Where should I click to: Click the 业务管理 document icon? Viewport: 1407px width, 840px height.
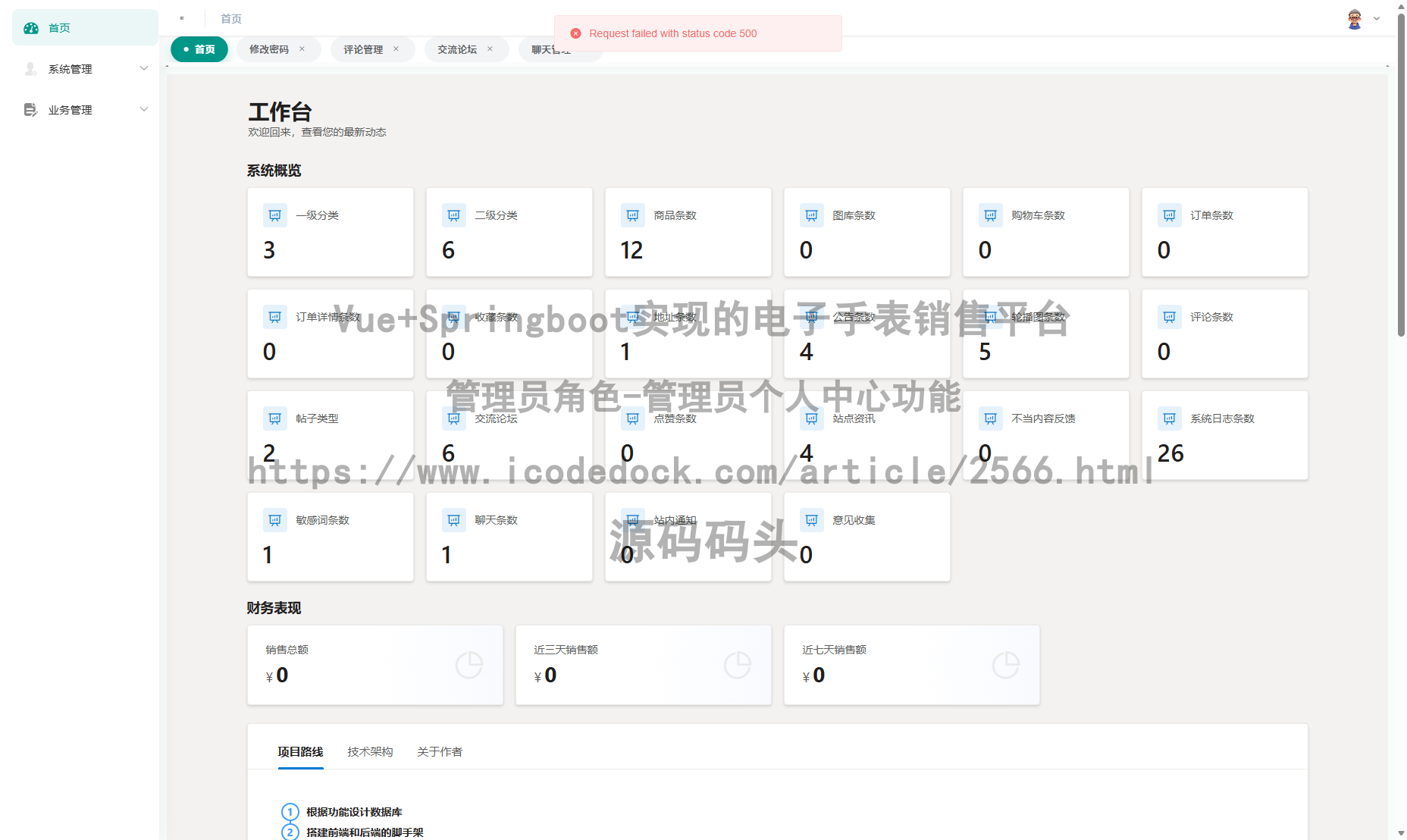click(30, 109)
